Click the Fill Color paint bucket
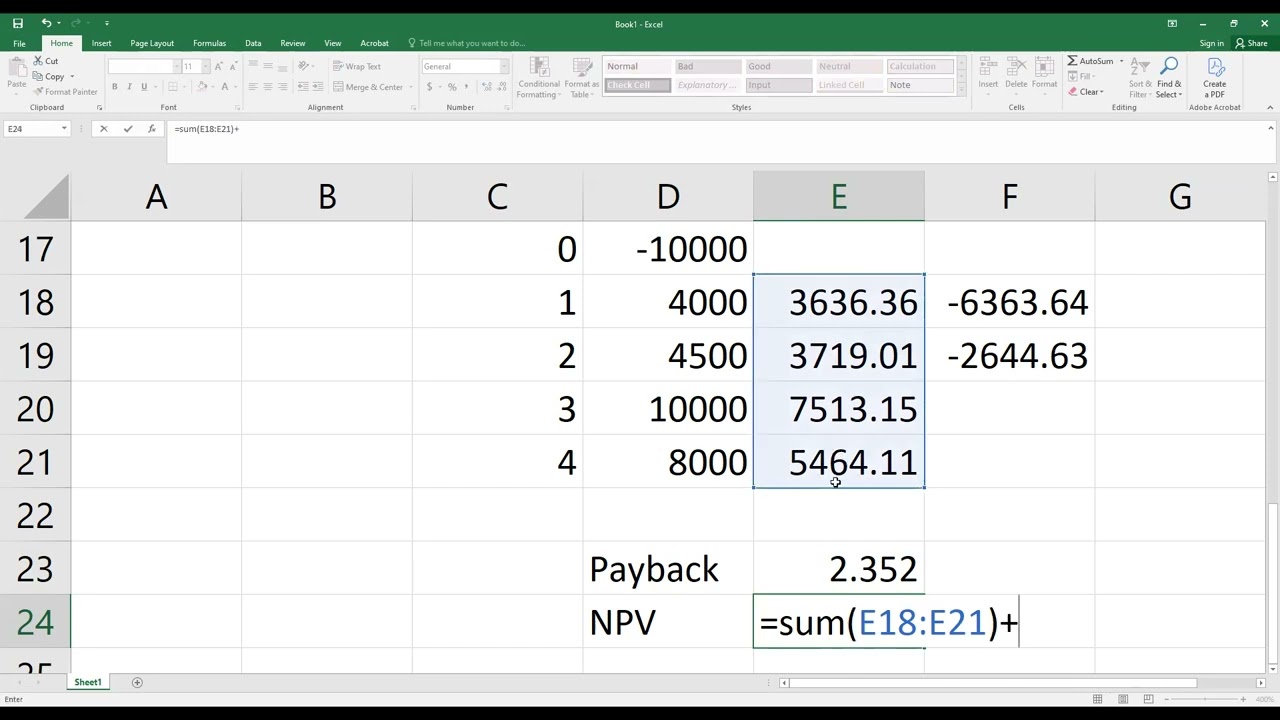 coord(201,87)
